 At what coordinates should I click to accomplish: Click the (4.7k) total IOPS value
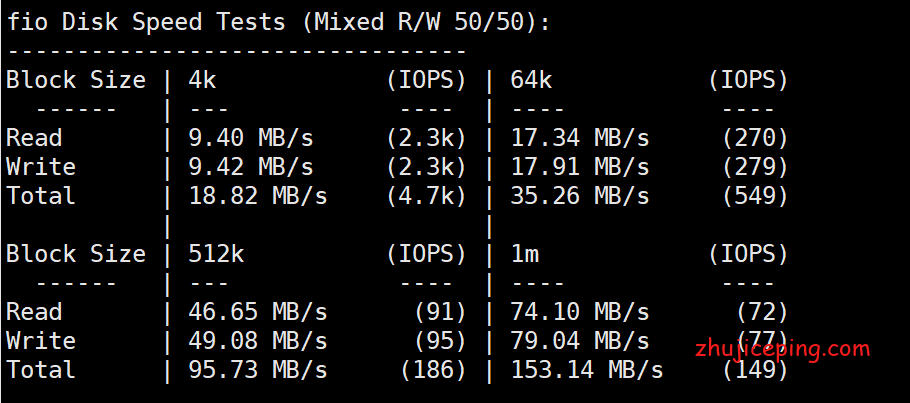427,196
